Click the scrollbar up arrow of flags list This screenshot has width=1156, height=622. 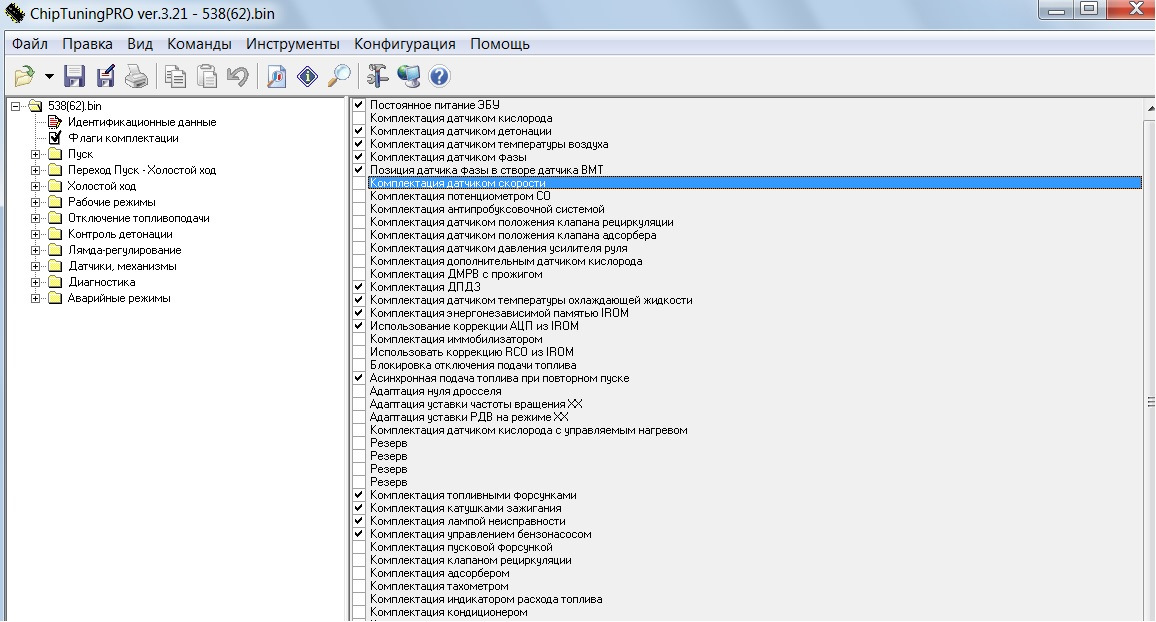pyautogui.click(x=1150, y=108)
